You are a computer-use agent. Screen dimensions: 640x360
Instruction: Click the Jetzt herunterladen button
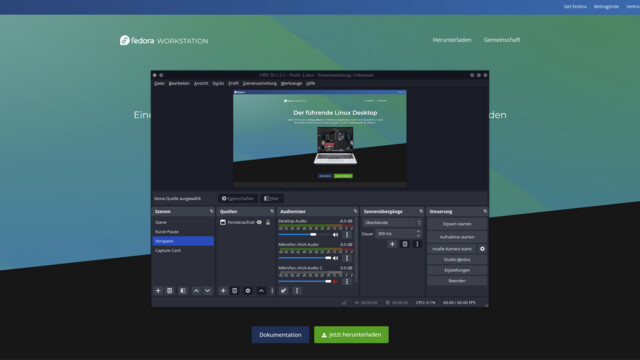[x=351, y=335]
